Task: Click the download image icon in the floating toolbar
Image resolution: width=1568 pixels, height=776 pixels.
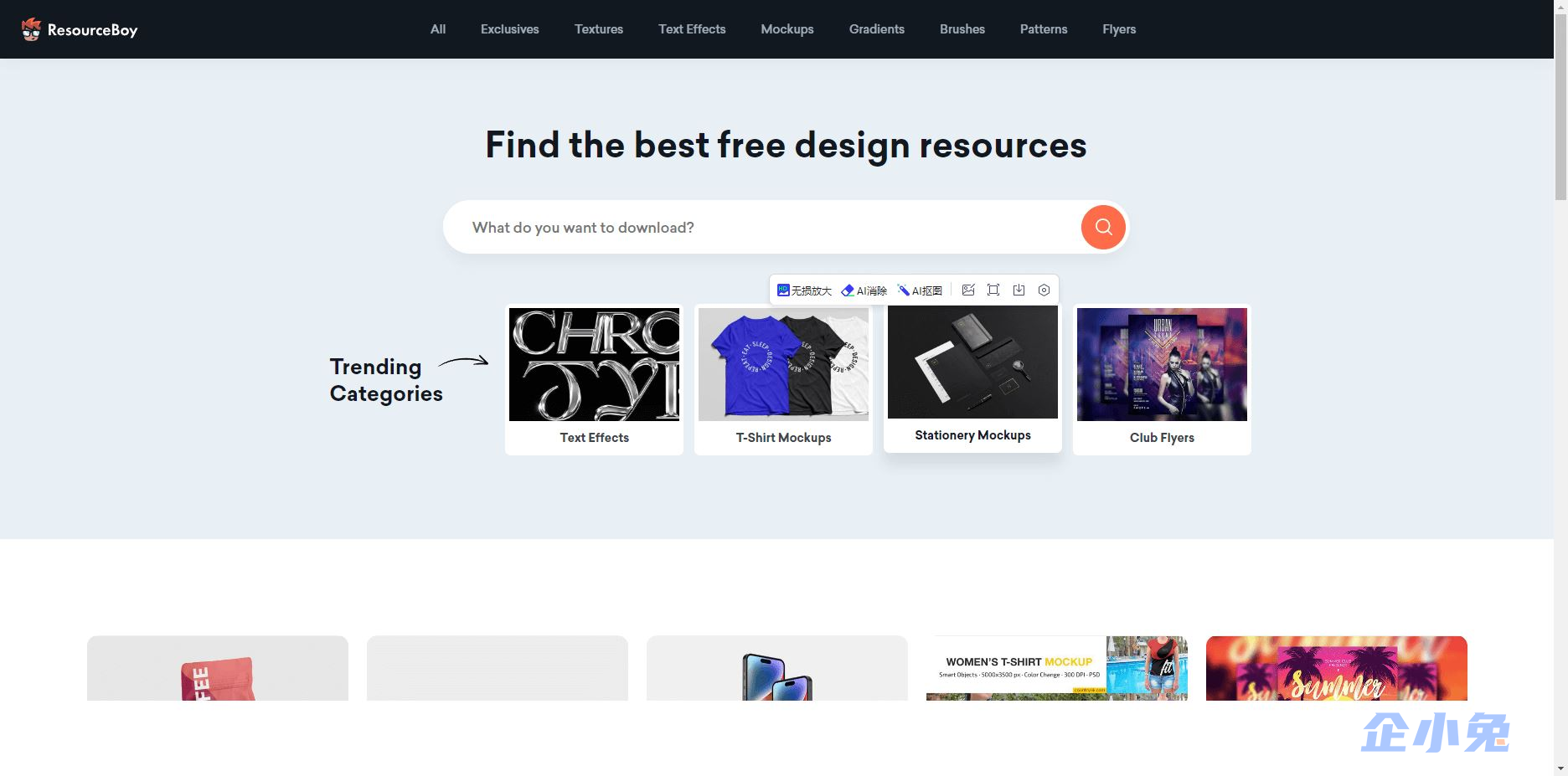Action: click(x=1019, y=290)
